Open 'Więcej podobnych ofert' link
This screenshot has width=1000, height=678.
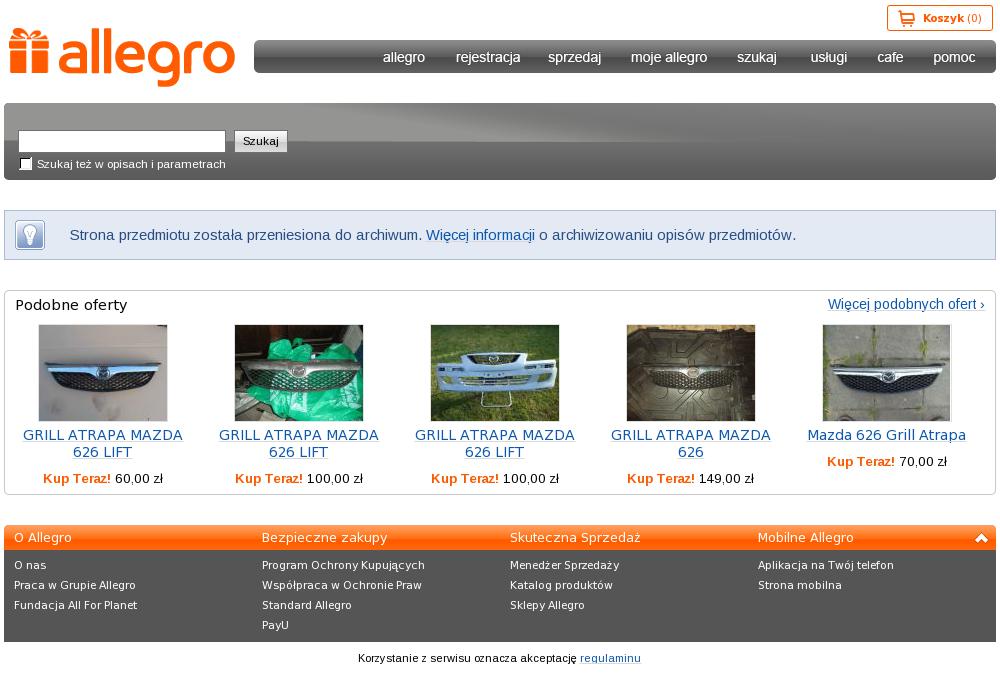pyautogui.click(x=906, y=304)
